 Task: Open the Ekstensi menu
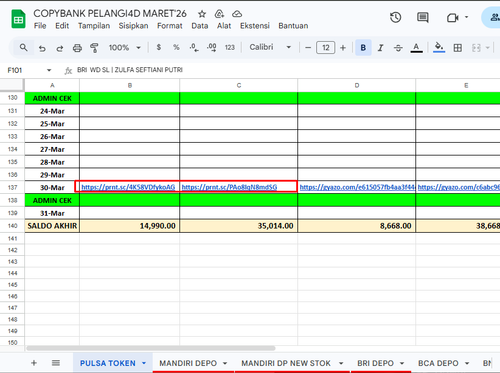[255, 26]
